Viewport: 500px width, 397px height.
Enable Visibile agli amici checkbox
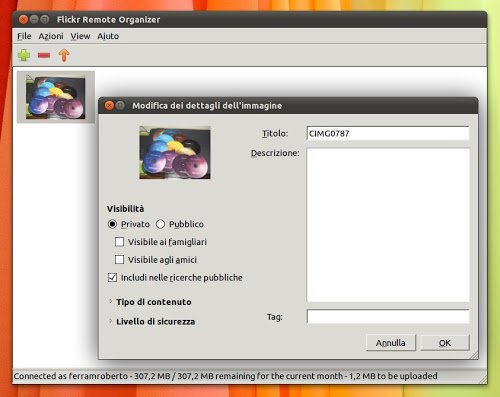click(x=119, y=259)
